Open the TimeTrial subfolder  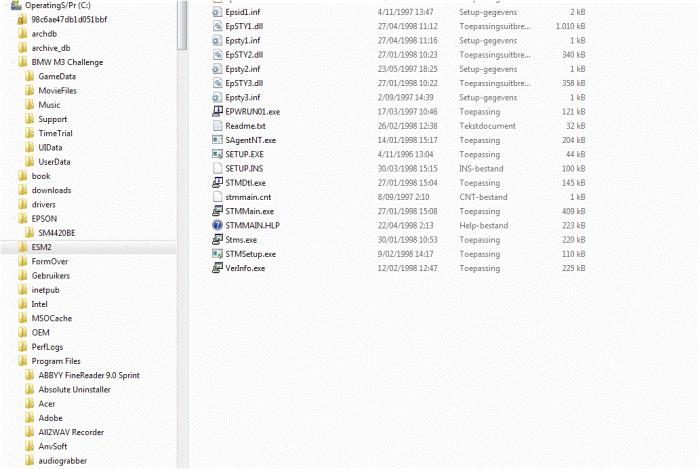coord(55,133)
